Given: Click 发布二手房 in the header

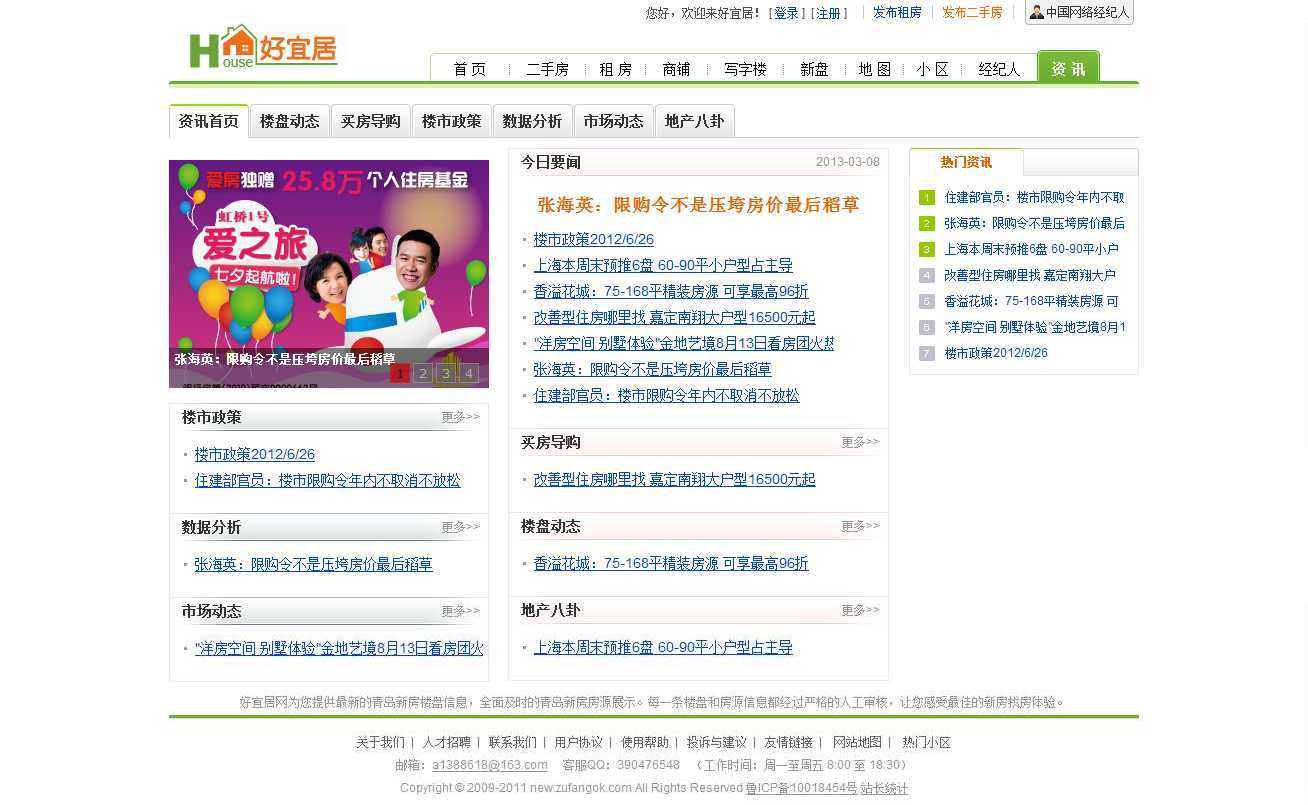Looking at the screenshot, I should (972, 13).
